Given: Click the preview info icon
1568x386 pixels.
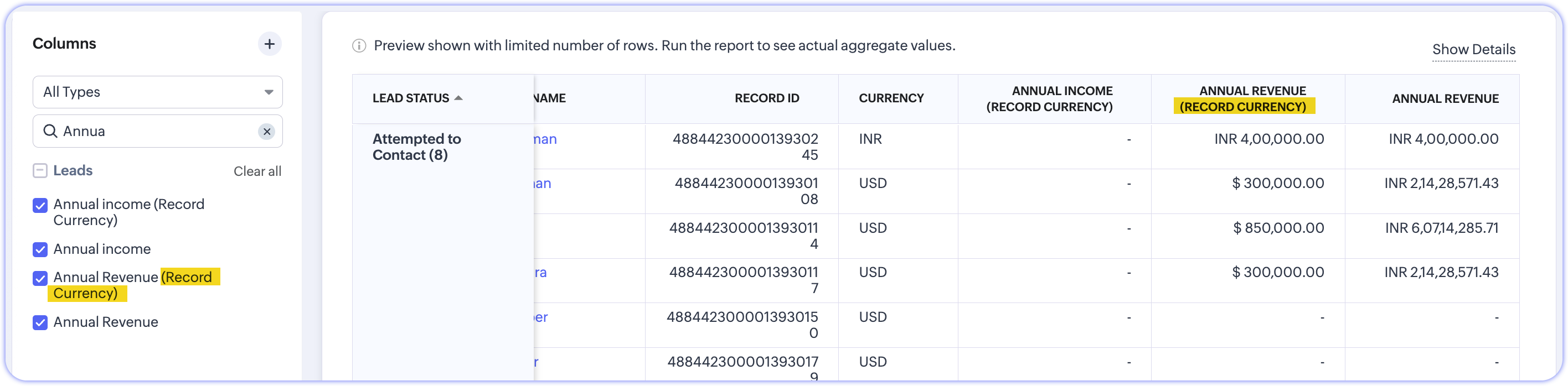Looking at the screenshot, I should [359, 45].
